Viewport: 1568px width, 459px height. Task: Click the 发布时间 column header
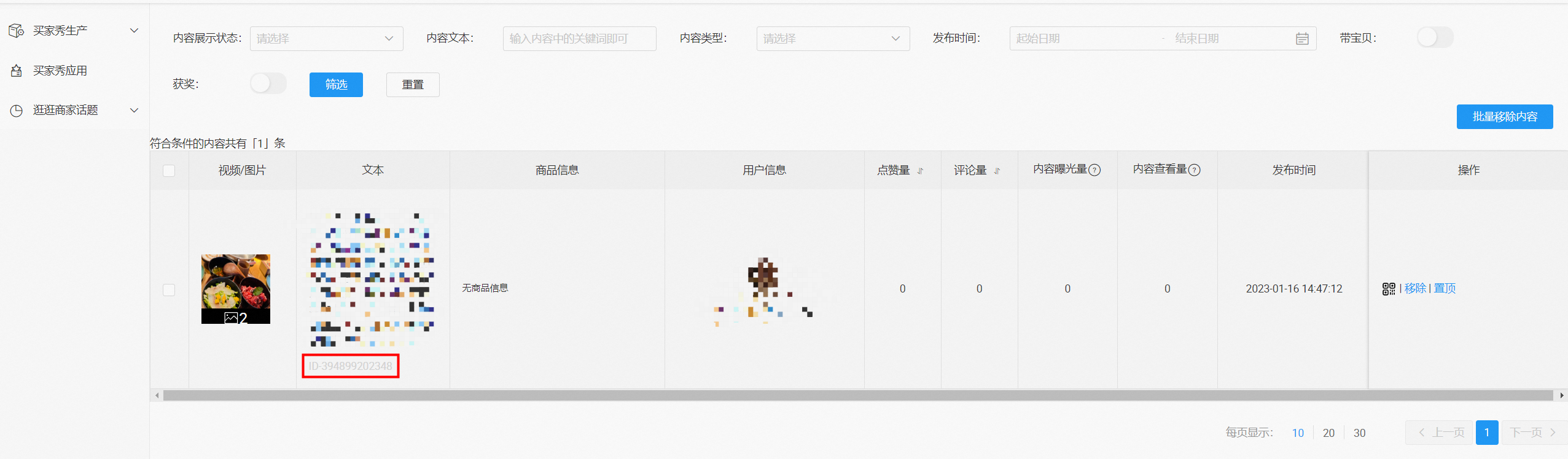1293,170
